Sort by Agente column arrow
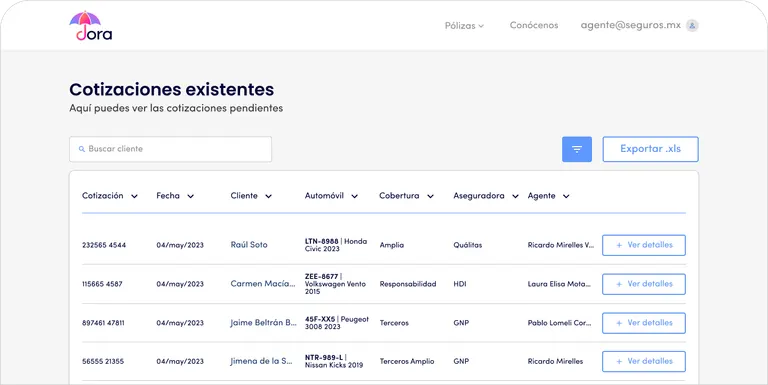The image size is (768, 385). [x=566, y=196]
